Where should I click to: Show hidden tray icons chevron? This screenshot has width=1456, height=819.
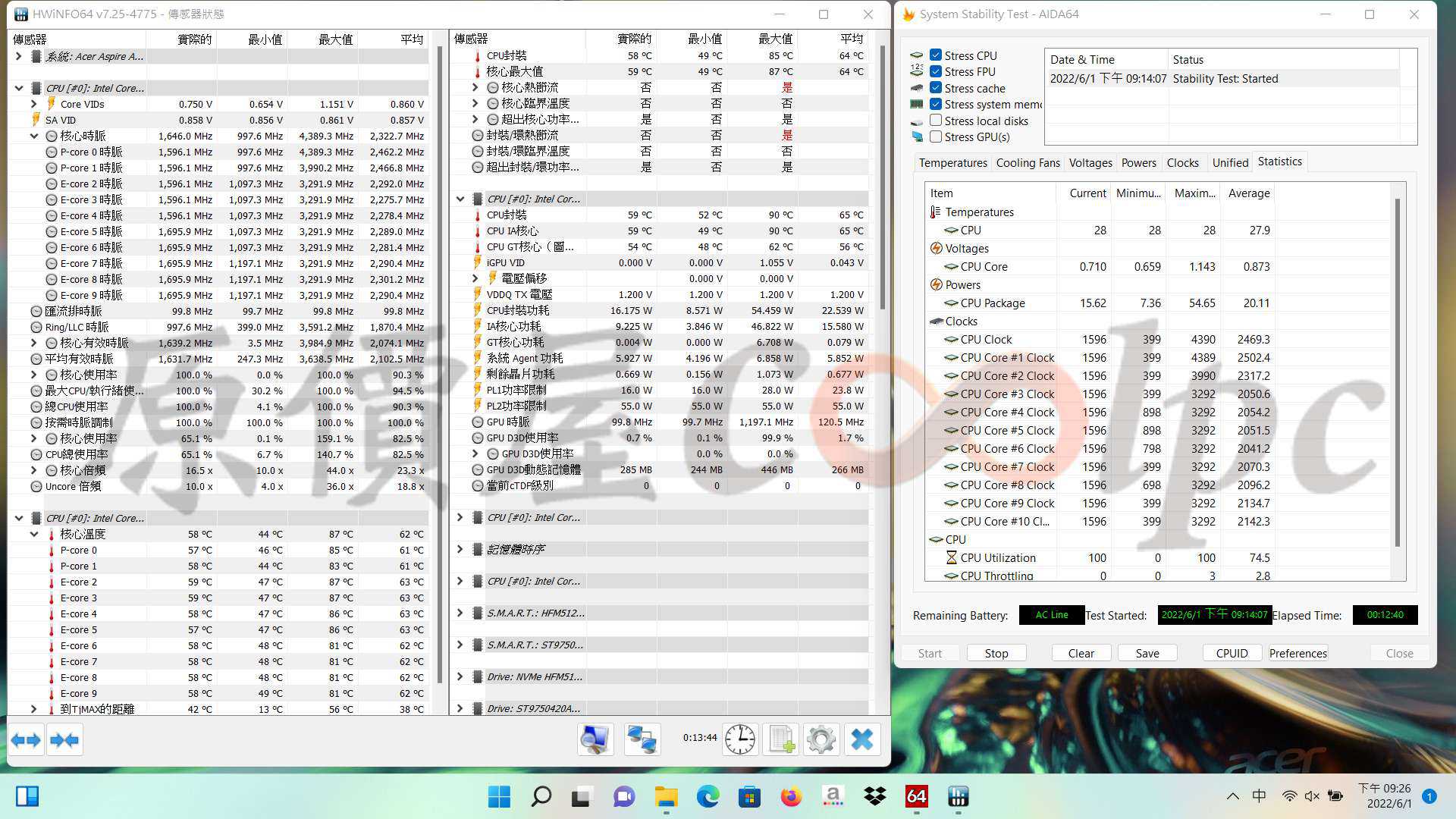coord(1233,796)
